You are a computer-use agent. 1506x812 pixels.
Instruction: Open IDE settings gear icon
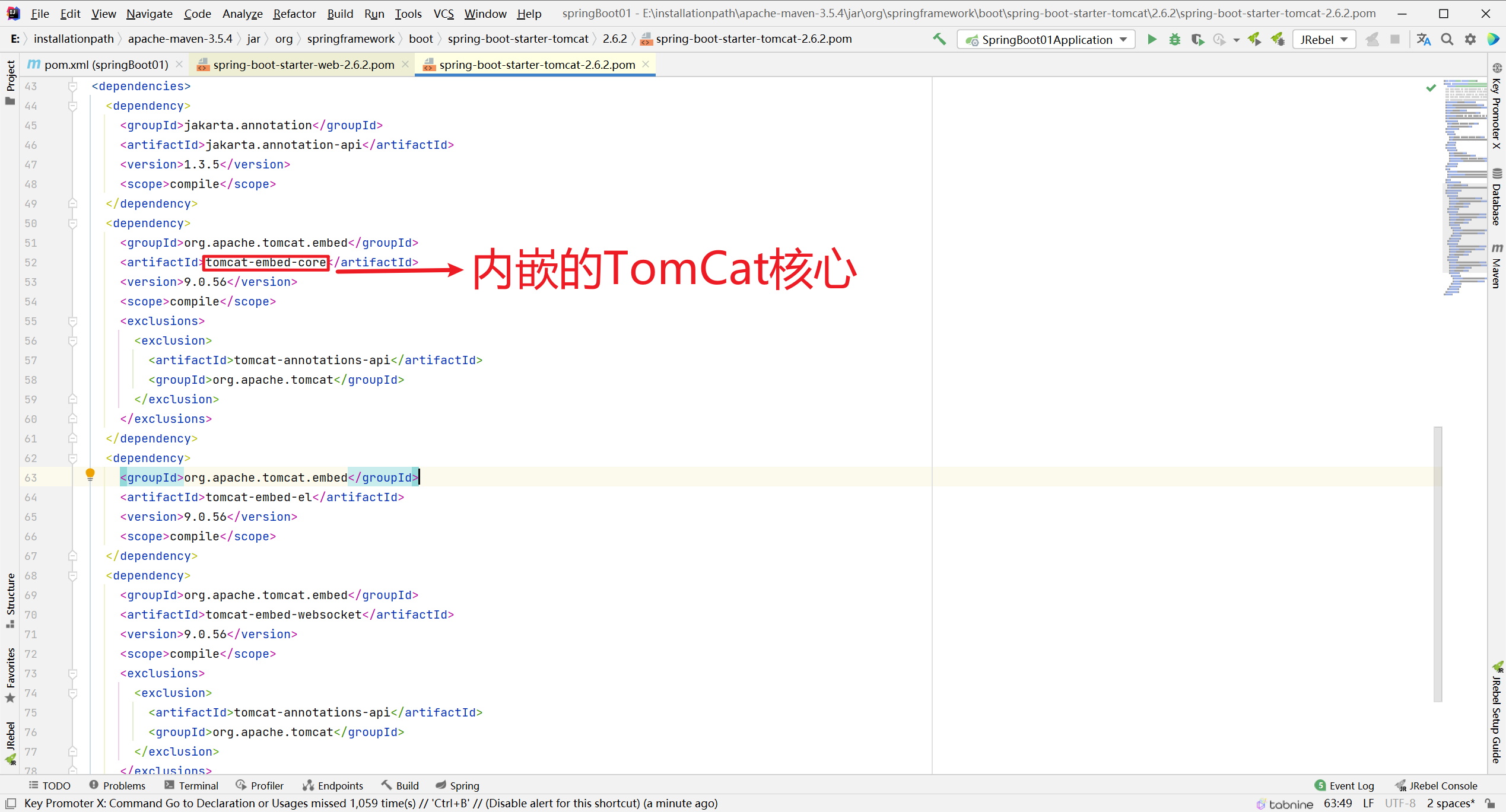[1470, 40]
